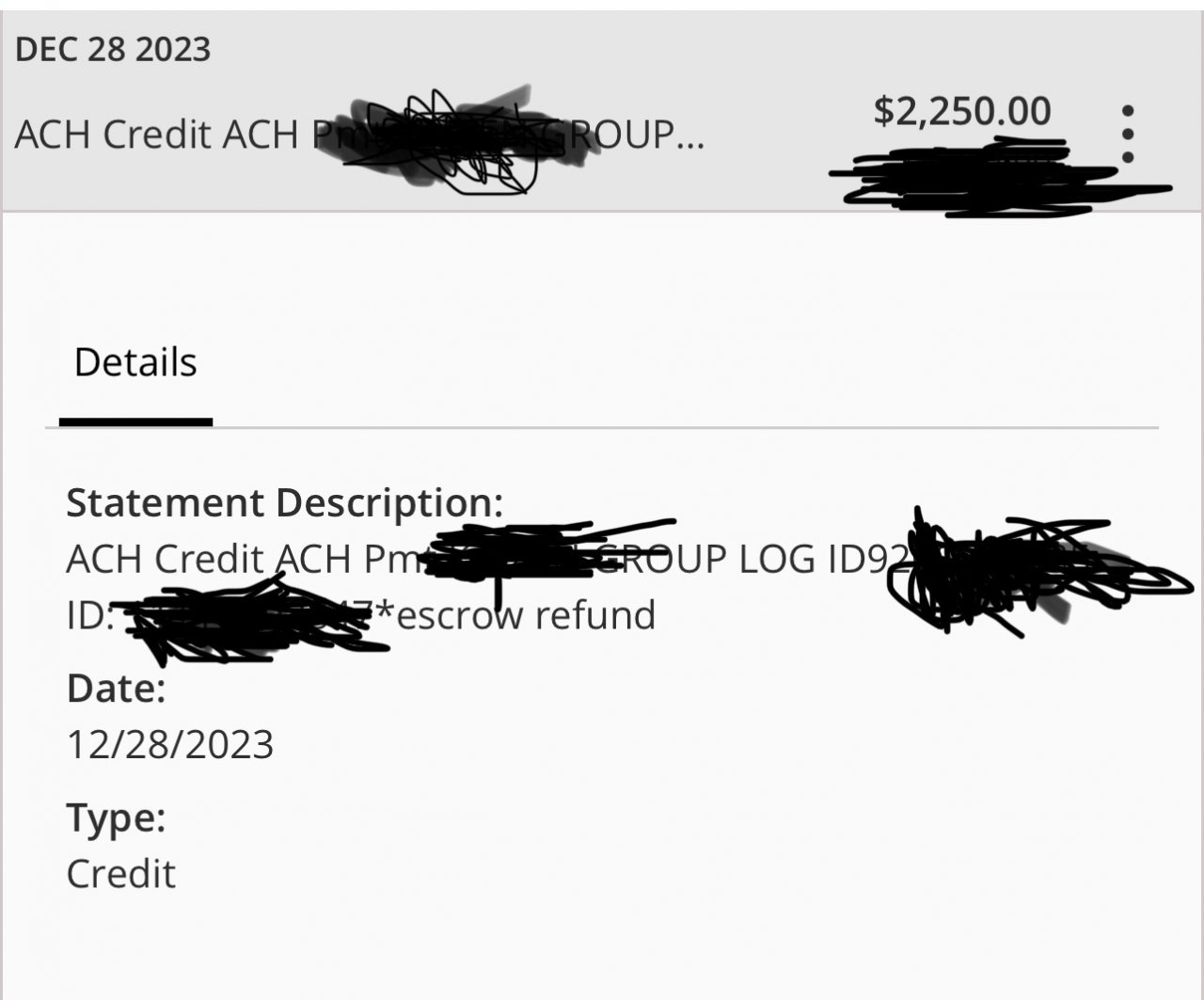Open the three-dot more options menu

(x=1128, y=134)
